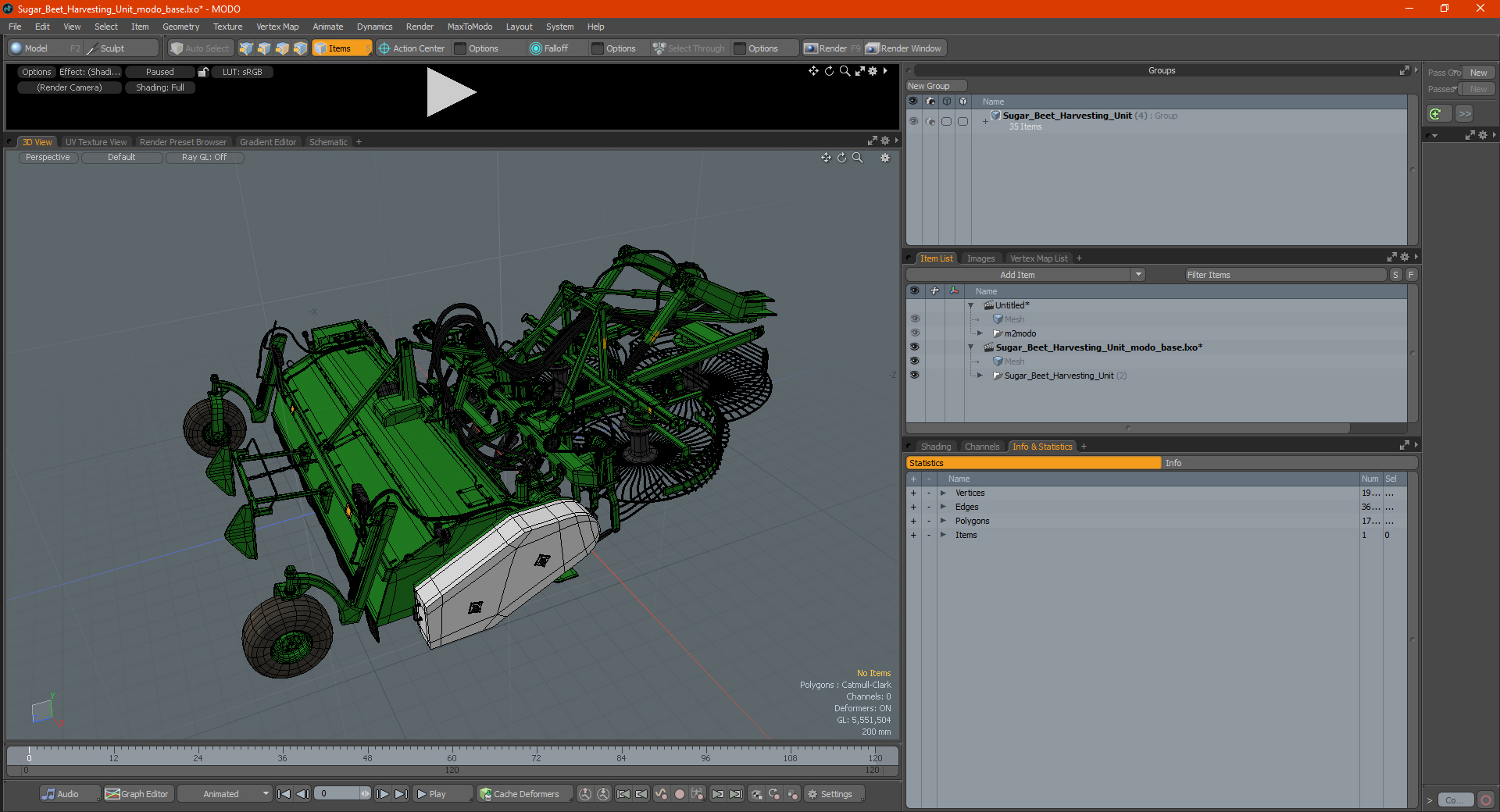This screenshot has height=812, width=1500.
Task: Open the Geometry menu
Action: (x=180, y=27)
